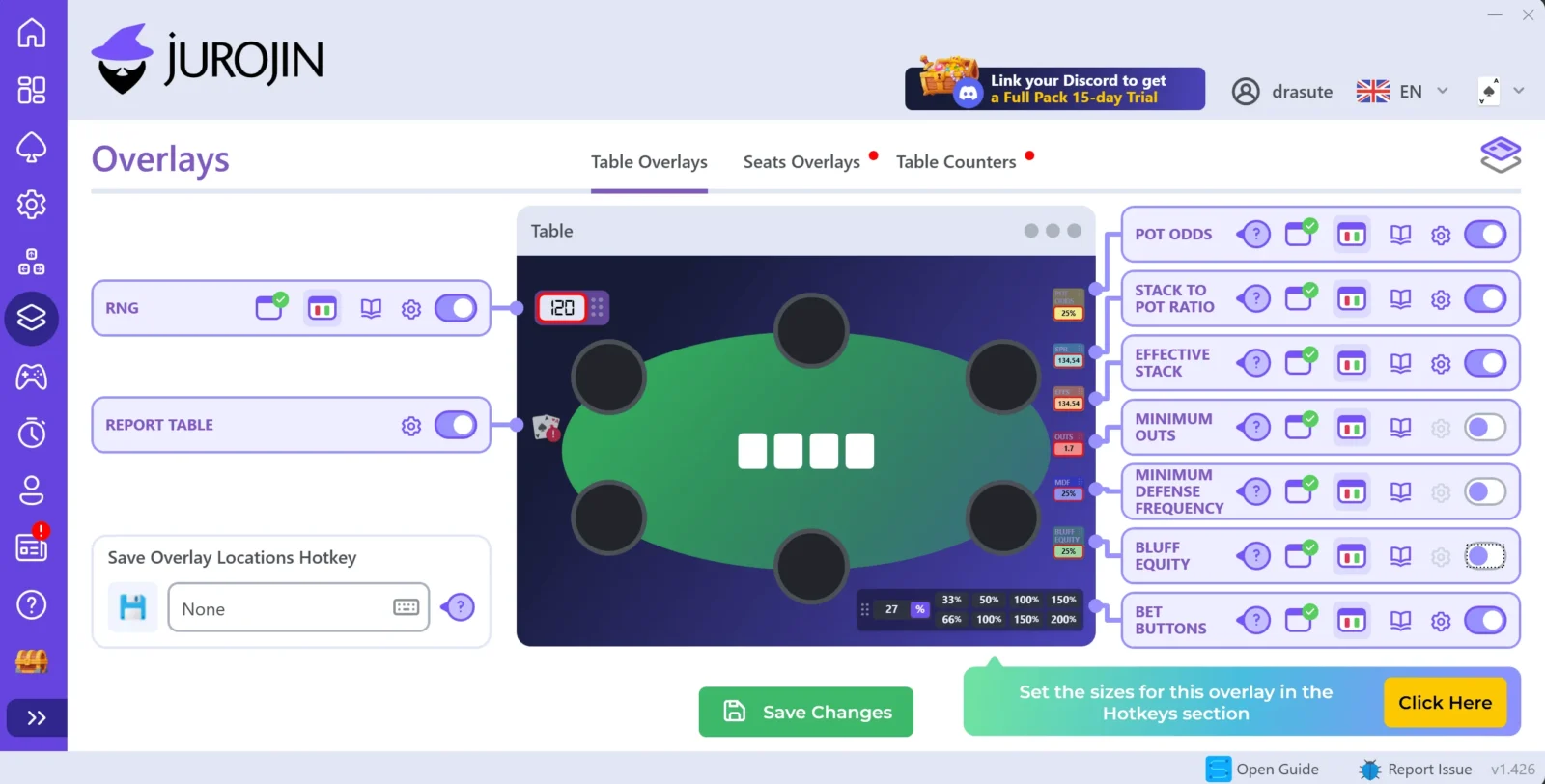Click the save disk icon for hotkey
The width and height of the screenshot is (1545, 784).
click(132, 607)
